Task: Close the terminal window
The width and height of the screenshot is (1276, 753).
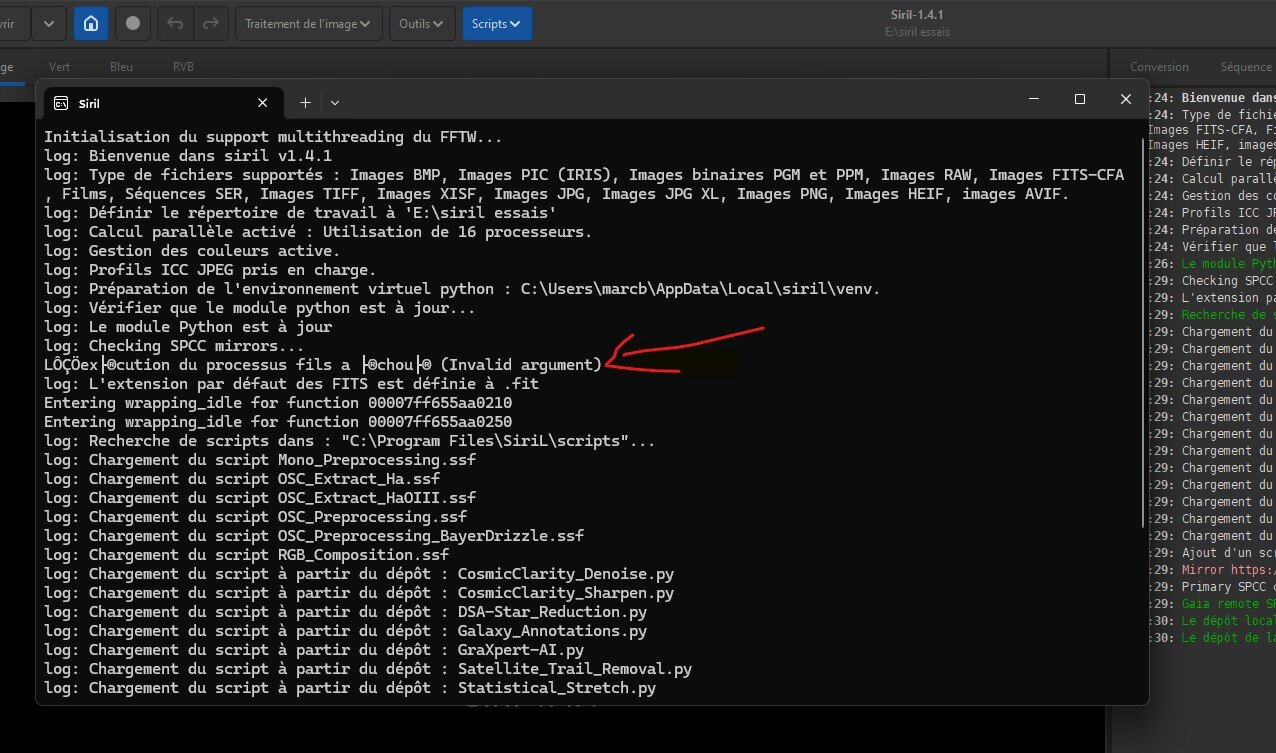Action: [1126, 99]
